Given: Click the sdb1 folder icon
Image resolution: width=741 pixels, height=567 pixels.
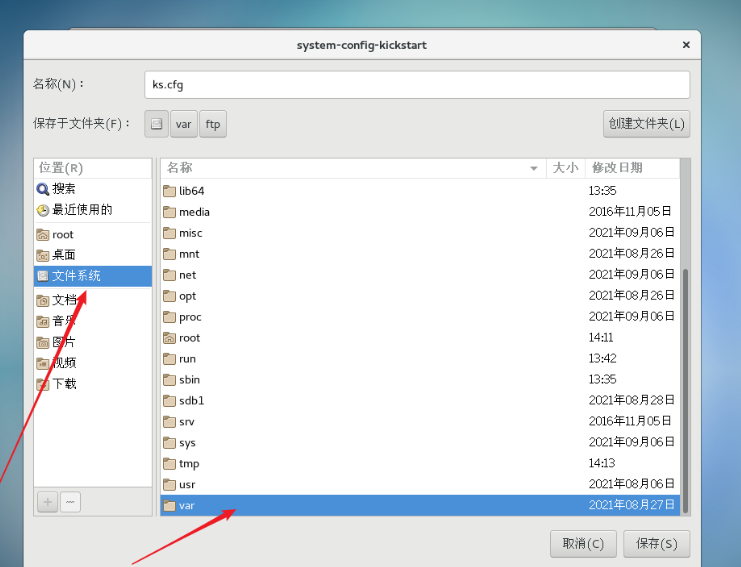Looking at the screenshot, I should pos(169,401).
